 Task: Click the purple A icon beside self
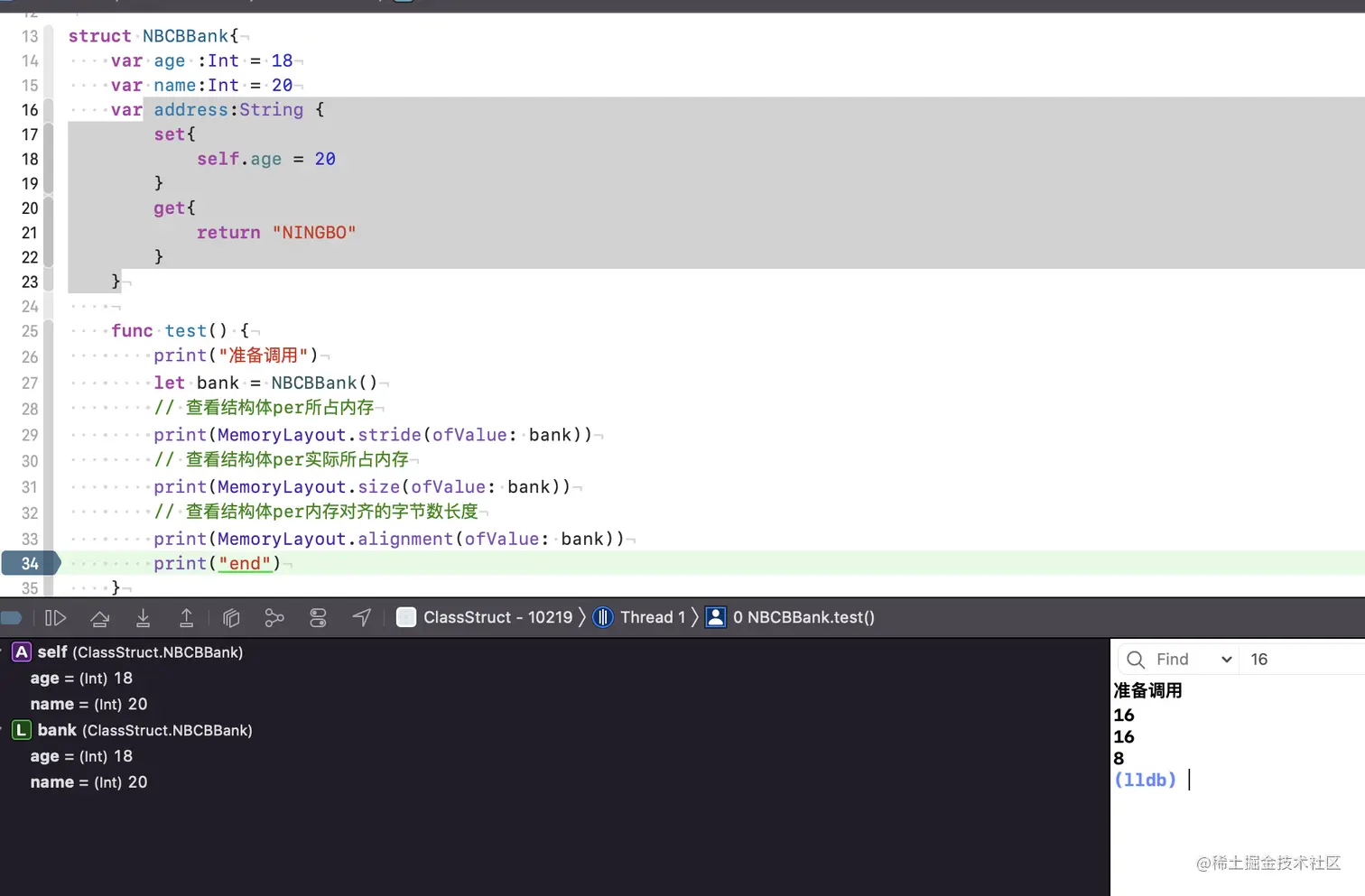coord(22,651)
